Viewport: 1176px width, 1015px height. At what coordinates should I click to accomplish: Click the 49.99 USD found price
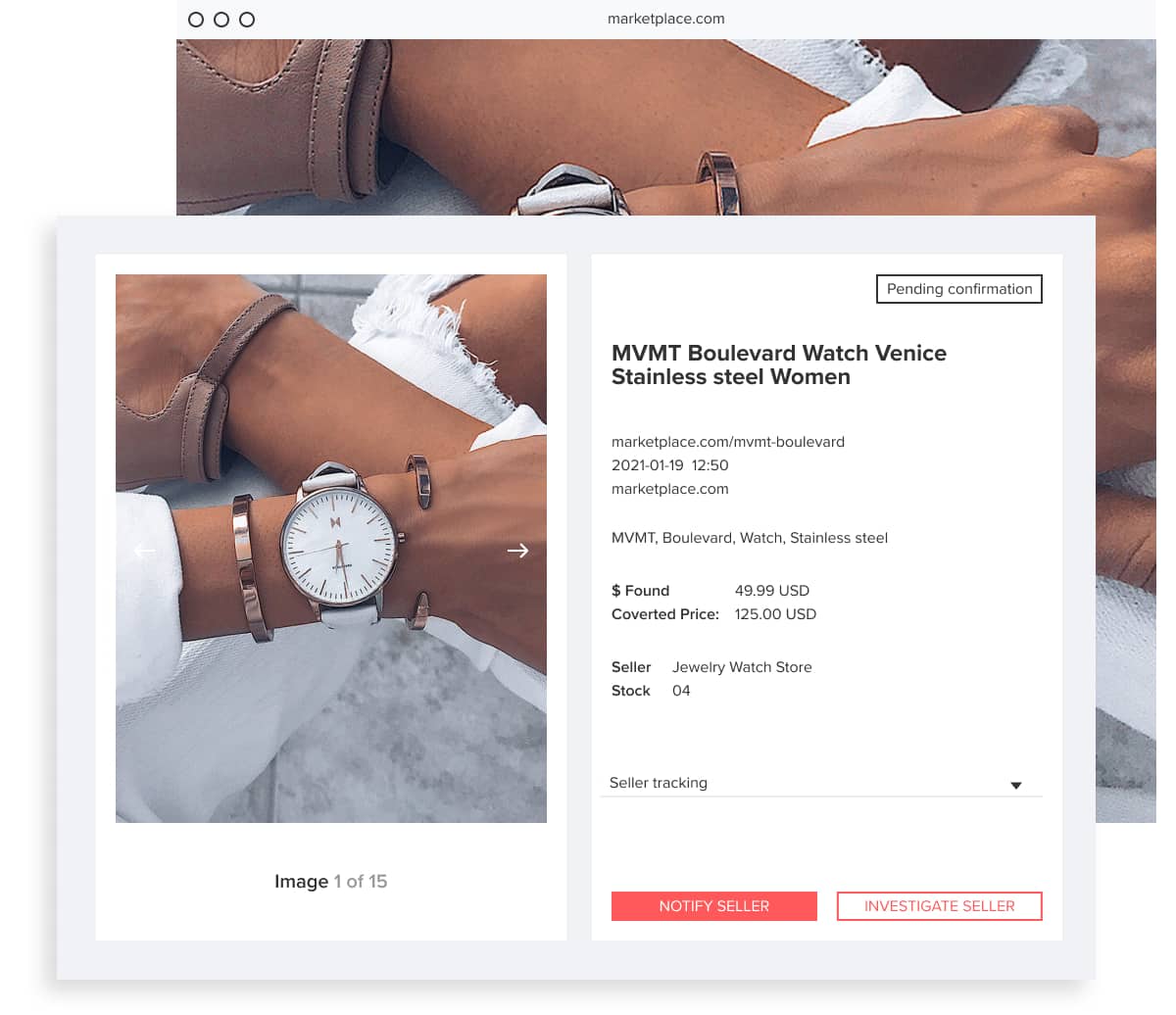pyautogui.click(x=772, y=591)
